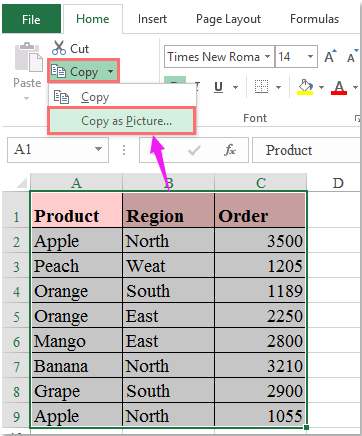Open the font size 14 dropdown

tap(310, 57)
